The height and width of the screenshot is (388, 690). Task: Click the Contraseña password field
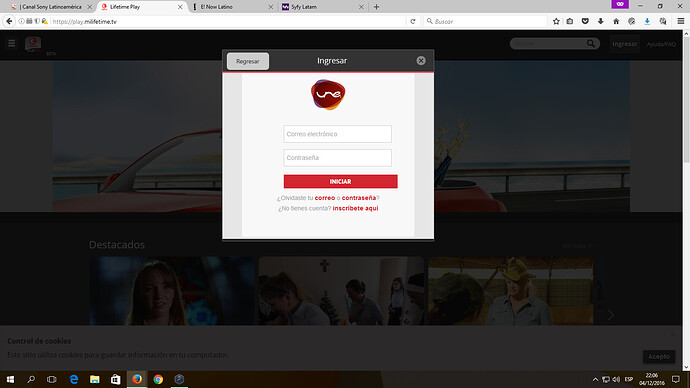coord(338,157)
